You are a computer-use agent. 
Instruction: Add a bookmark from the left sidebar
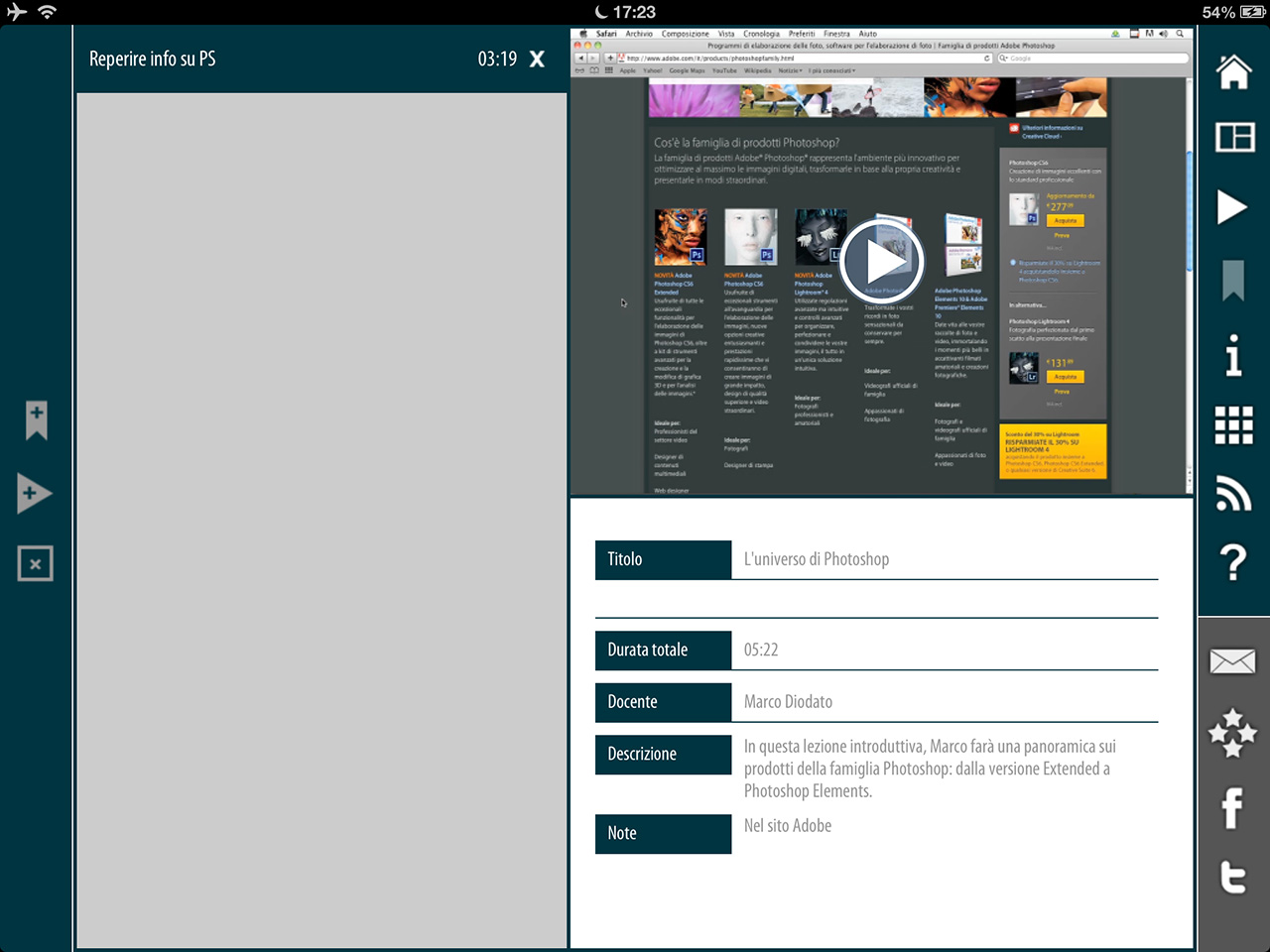coord(36,420)
